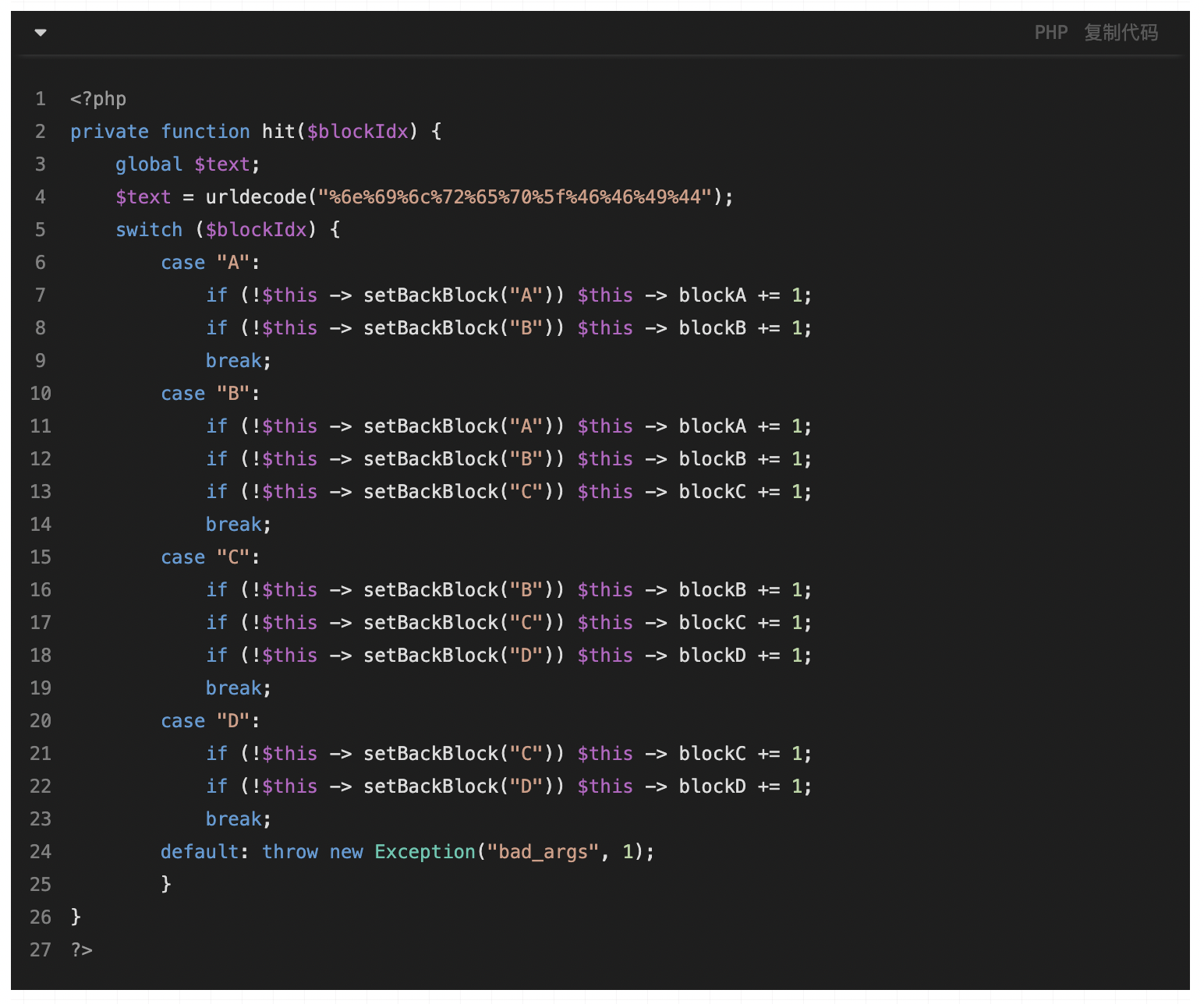Click the URL-encoded string on line 4
1204x1004 pixels.
[x=515, y=197]
